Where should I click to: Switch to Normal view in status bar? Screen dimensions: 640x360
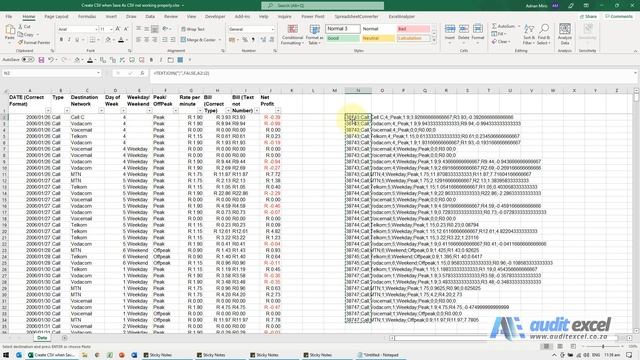pyautogui.click(x=546, y=346)
